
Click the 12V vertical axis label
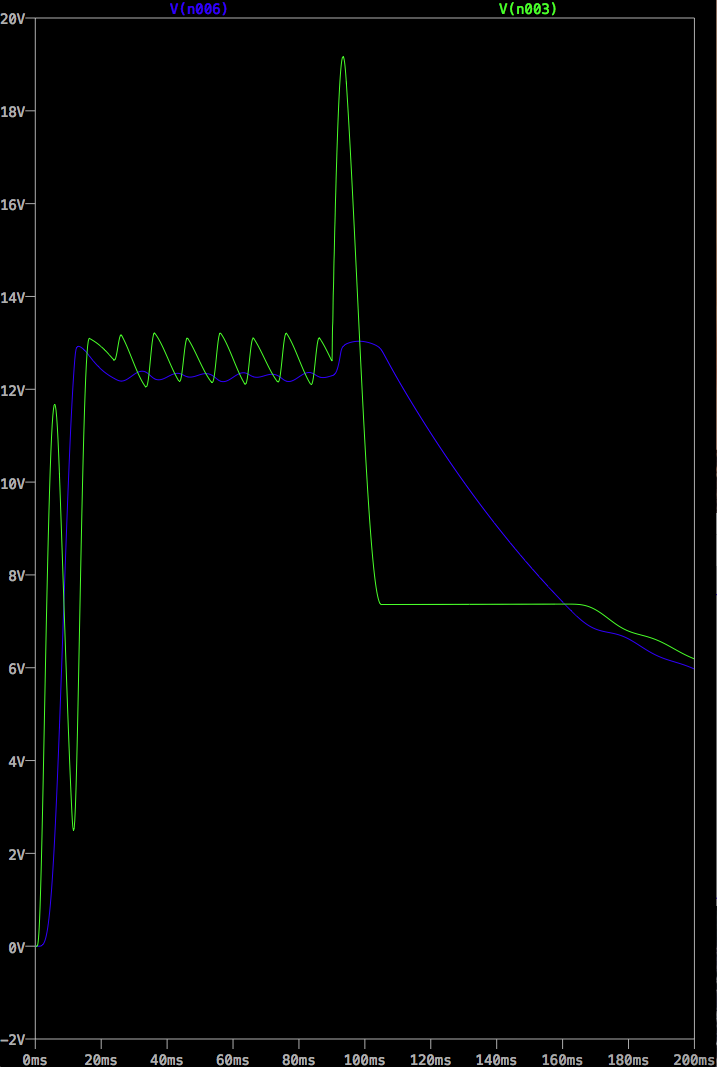13,390
